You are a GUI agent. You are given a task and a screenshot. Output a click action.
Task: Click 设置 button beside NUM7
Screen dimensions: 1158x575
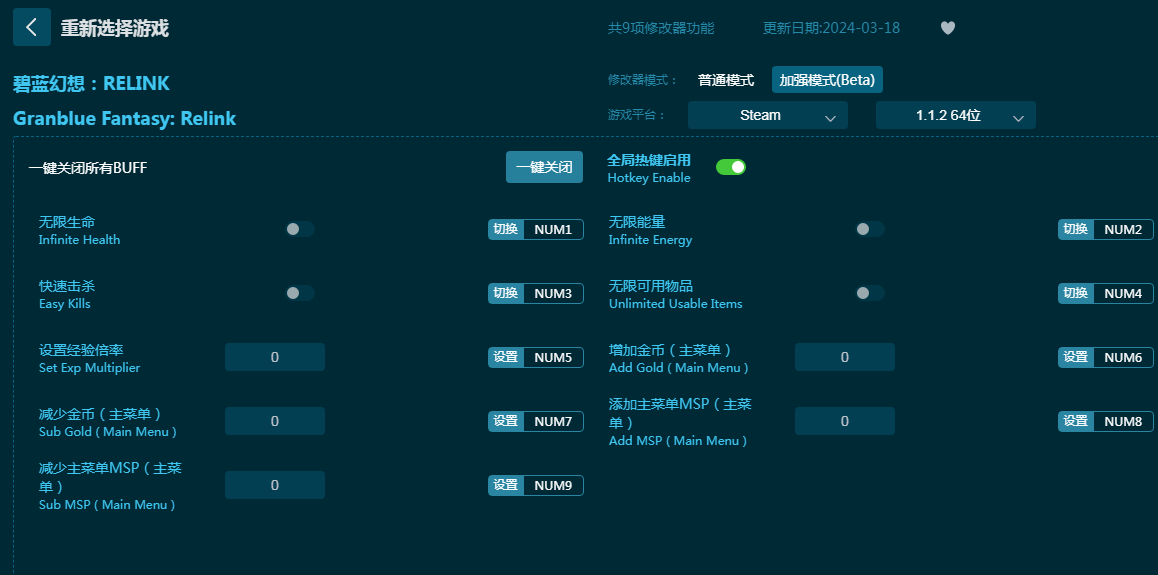click(x=506, y=421)
